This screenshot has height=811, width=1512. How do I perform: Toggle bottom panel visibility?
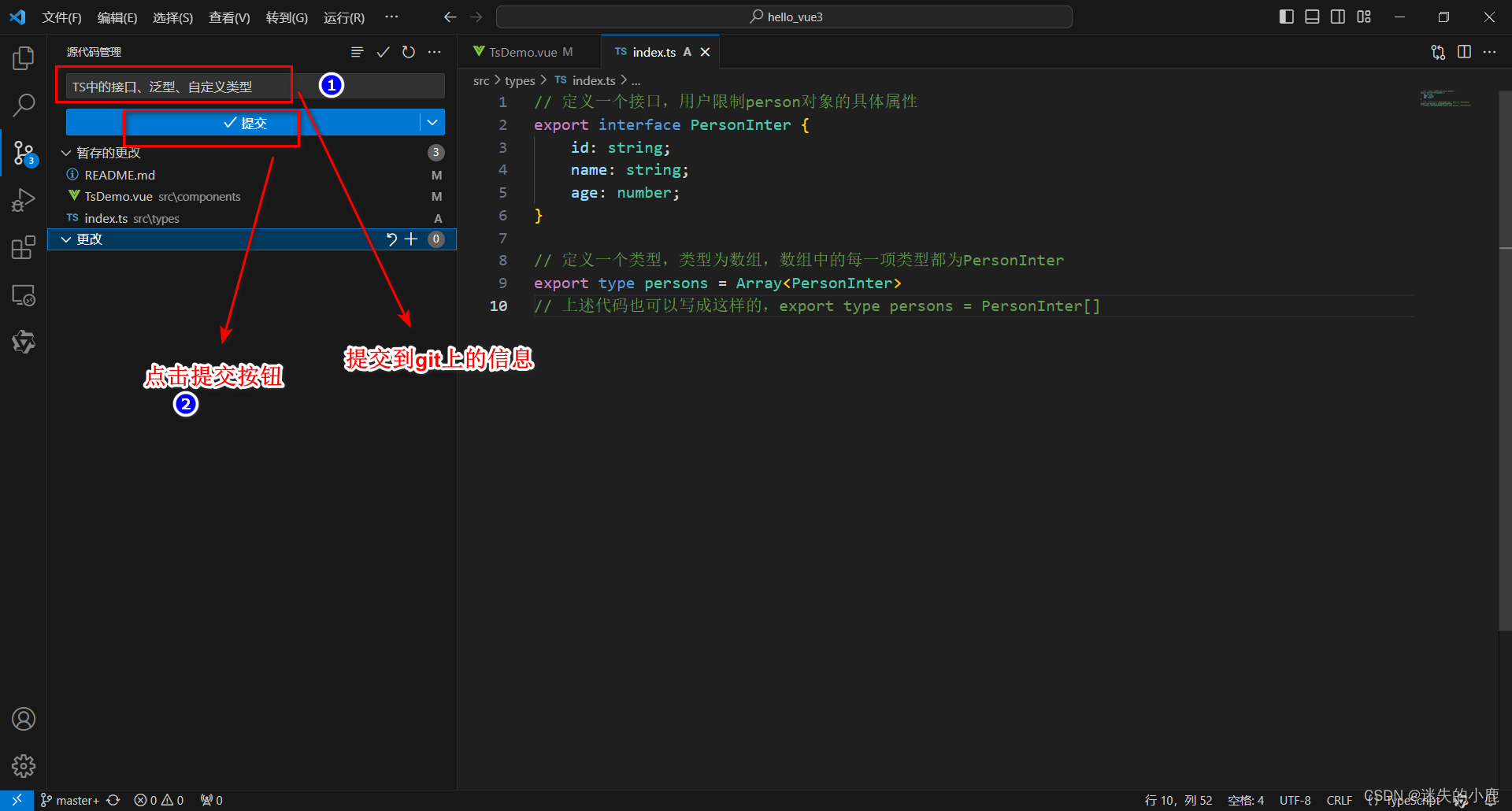tap(1312, 17)
